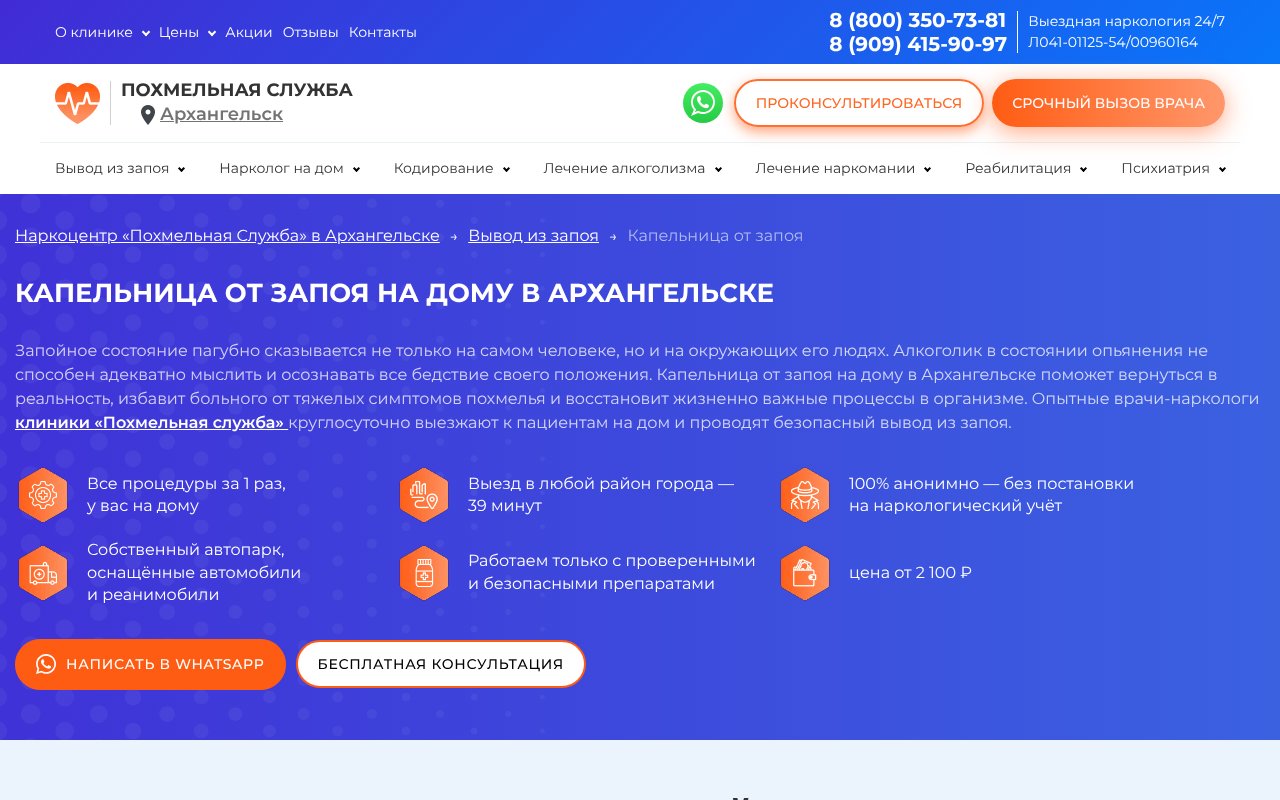This screenshot has height=800, width=1280.
Task: Click the gear hexagon icon near 'Все процедуры за 1 раз'
Action: 43,495
